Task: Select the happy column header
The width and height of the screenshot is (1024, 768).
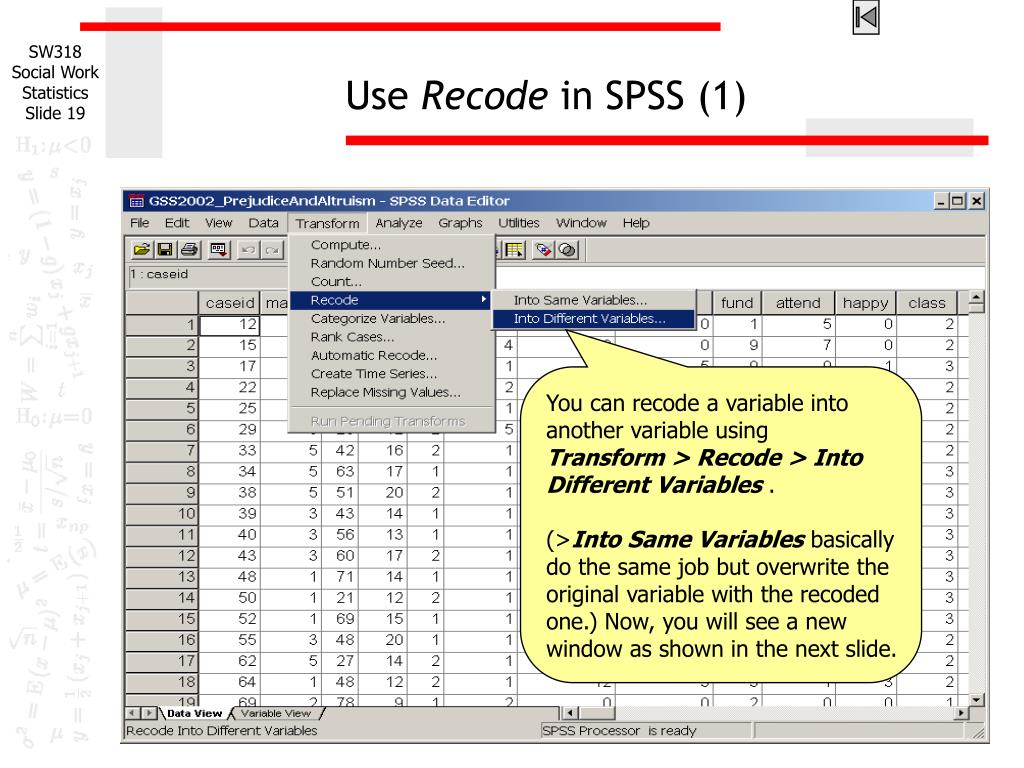Action: 865,302
